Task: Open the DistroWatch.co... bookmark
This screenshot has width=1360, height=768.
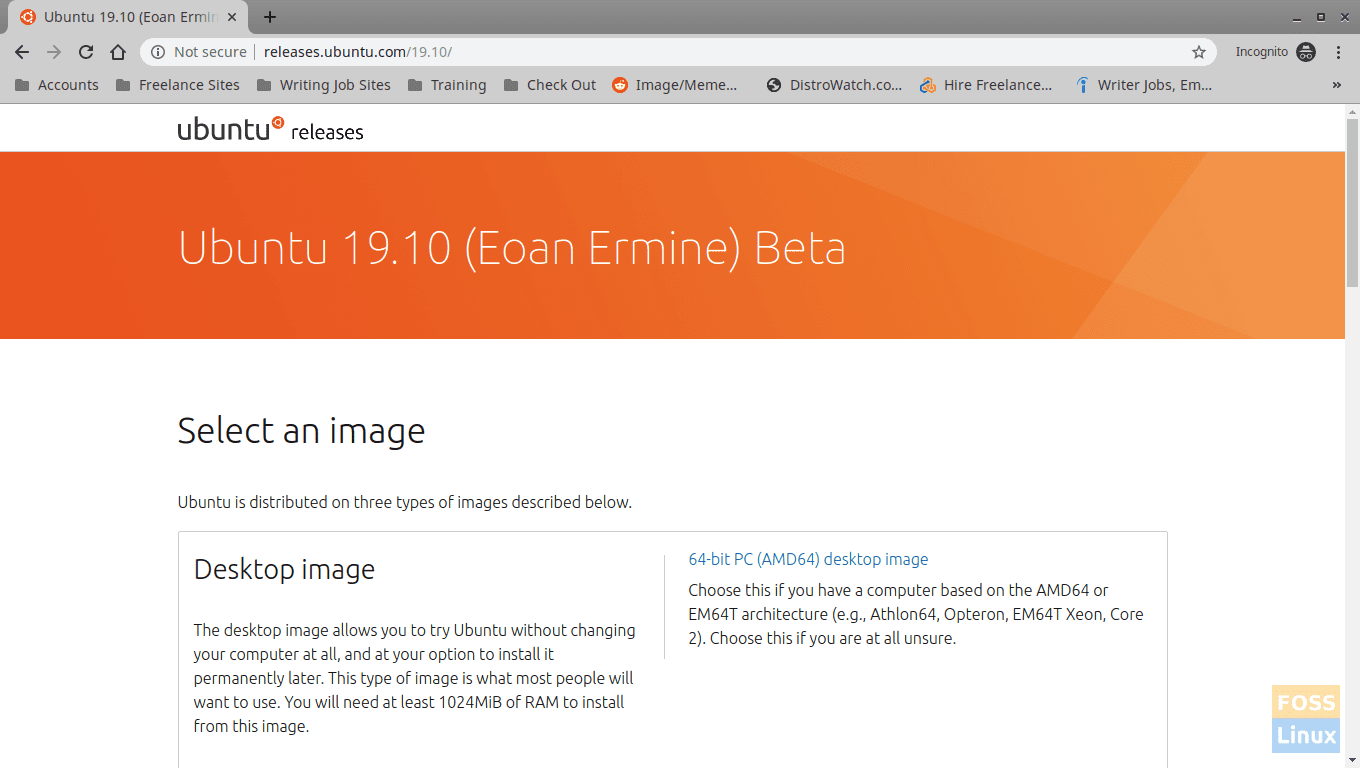Action: (x=834, y=85)
